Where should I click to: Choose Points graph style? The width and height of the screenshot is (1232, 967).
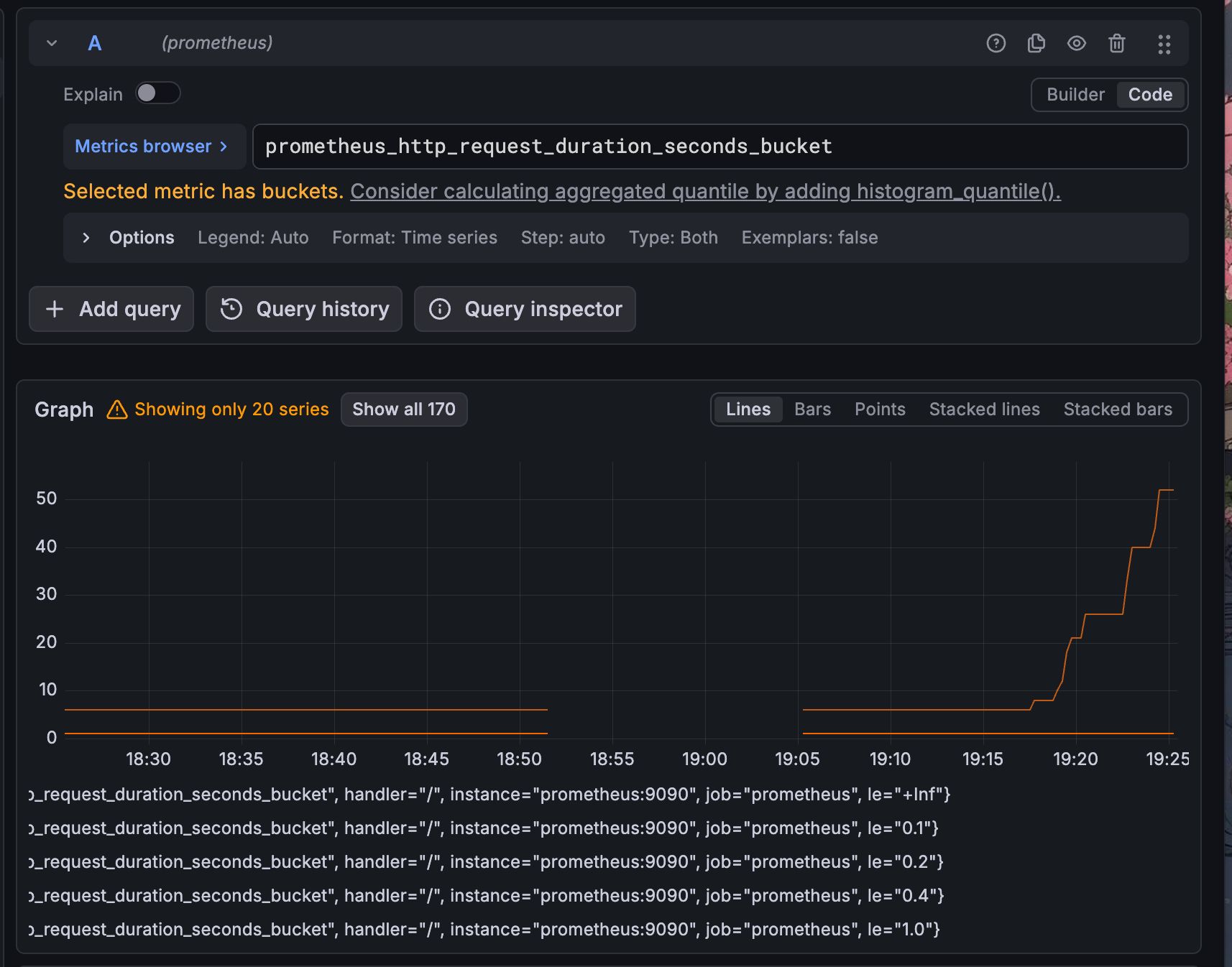[x=880, y=410]
